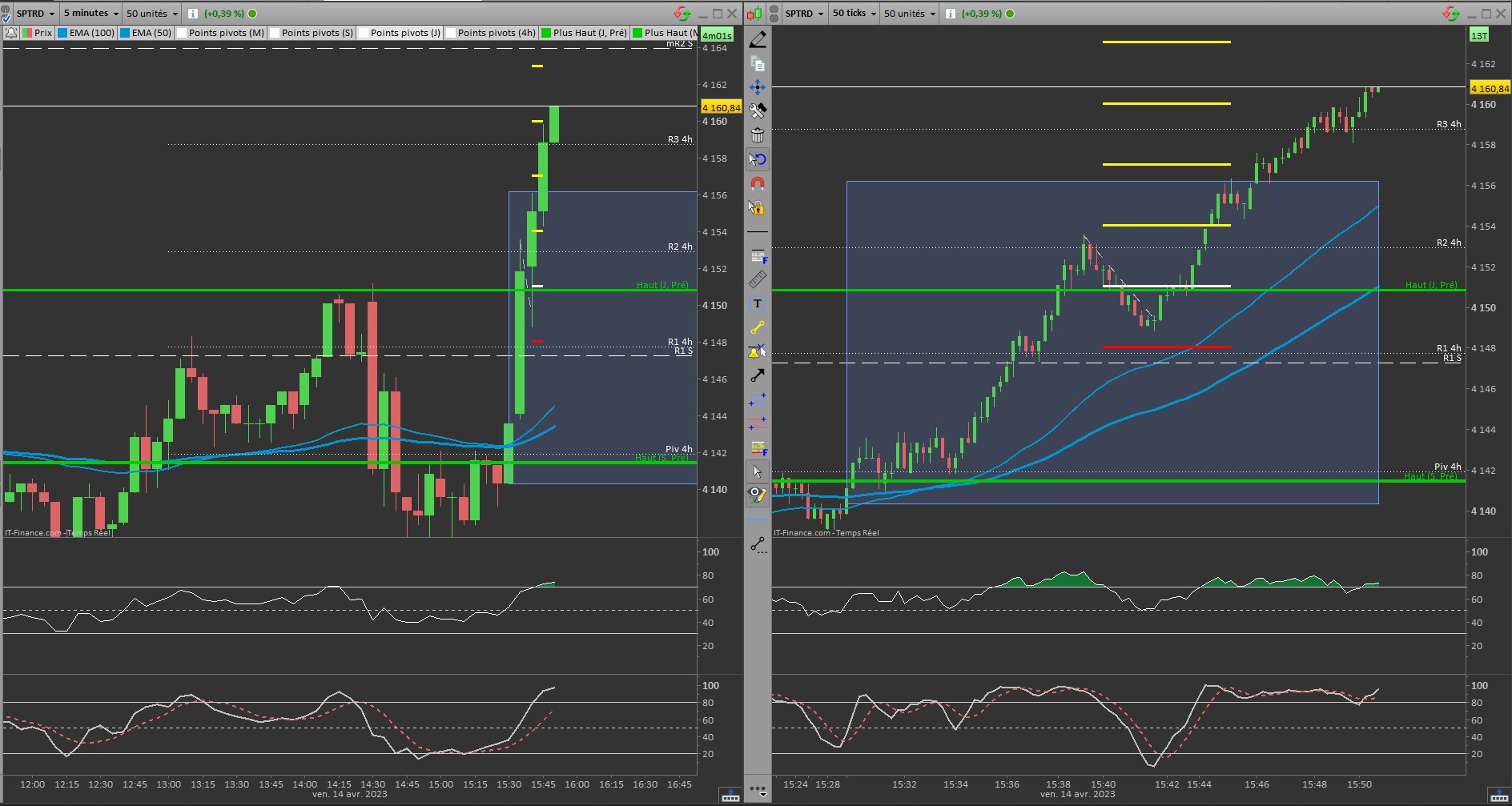The height and width of the screenshot is (806, 1512).
Task: Click the trash can delete-objects icon
Action: point(758,135)
